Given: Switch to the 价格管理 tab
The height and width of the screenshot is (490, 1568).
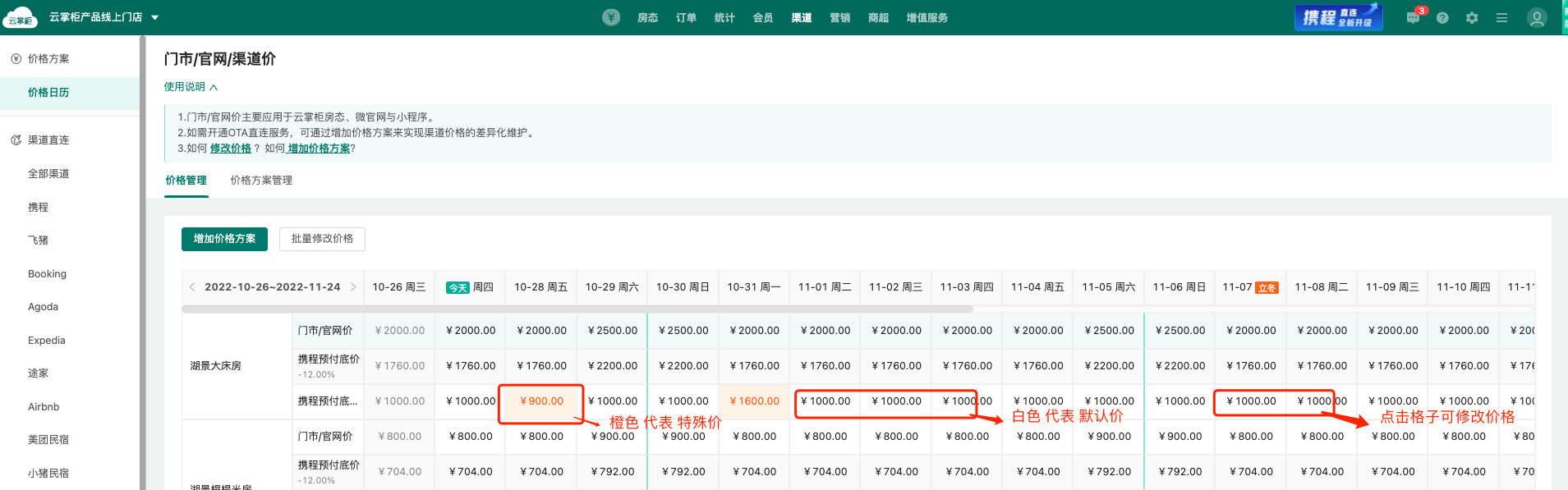Looking at the screenshot, I should 186,181.
